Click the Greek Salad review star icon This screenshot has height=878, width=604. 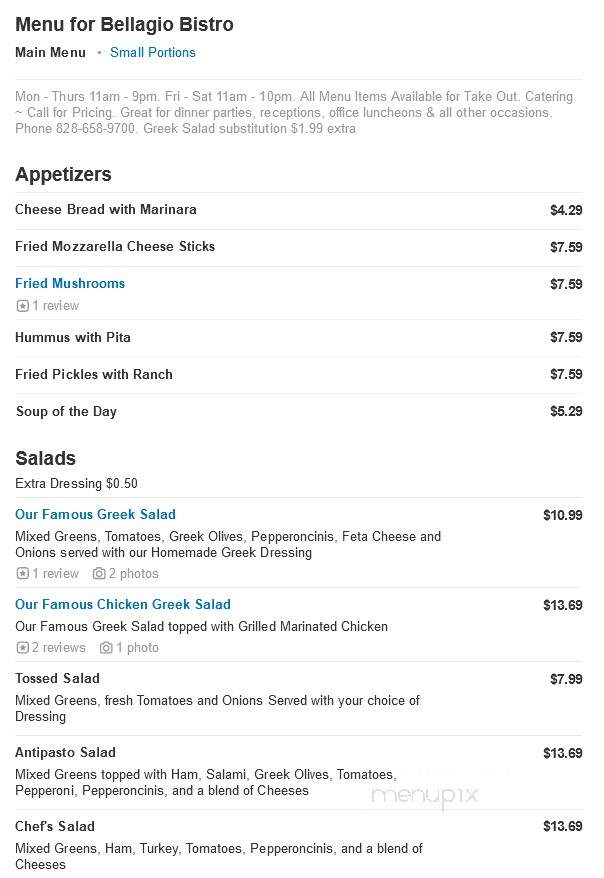[22, 573]
